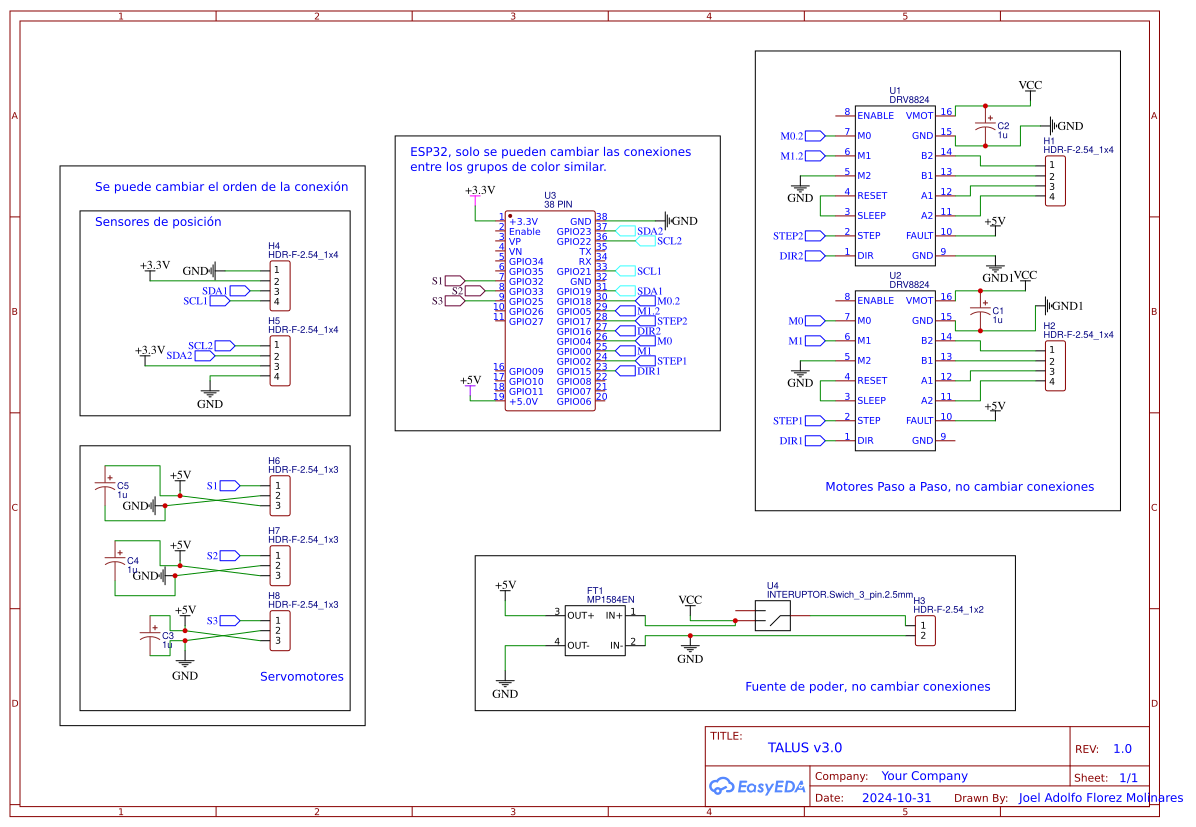1196x827 pixels.
Task: Select the FT1 MP1584EN regulator module
Action: pos(595,630)
